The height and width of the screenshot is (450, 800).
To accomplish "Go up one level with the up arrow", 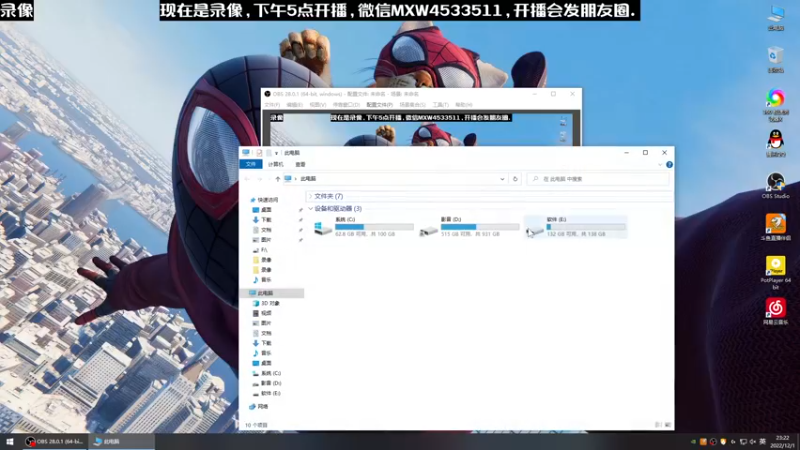I will (278, 179).
